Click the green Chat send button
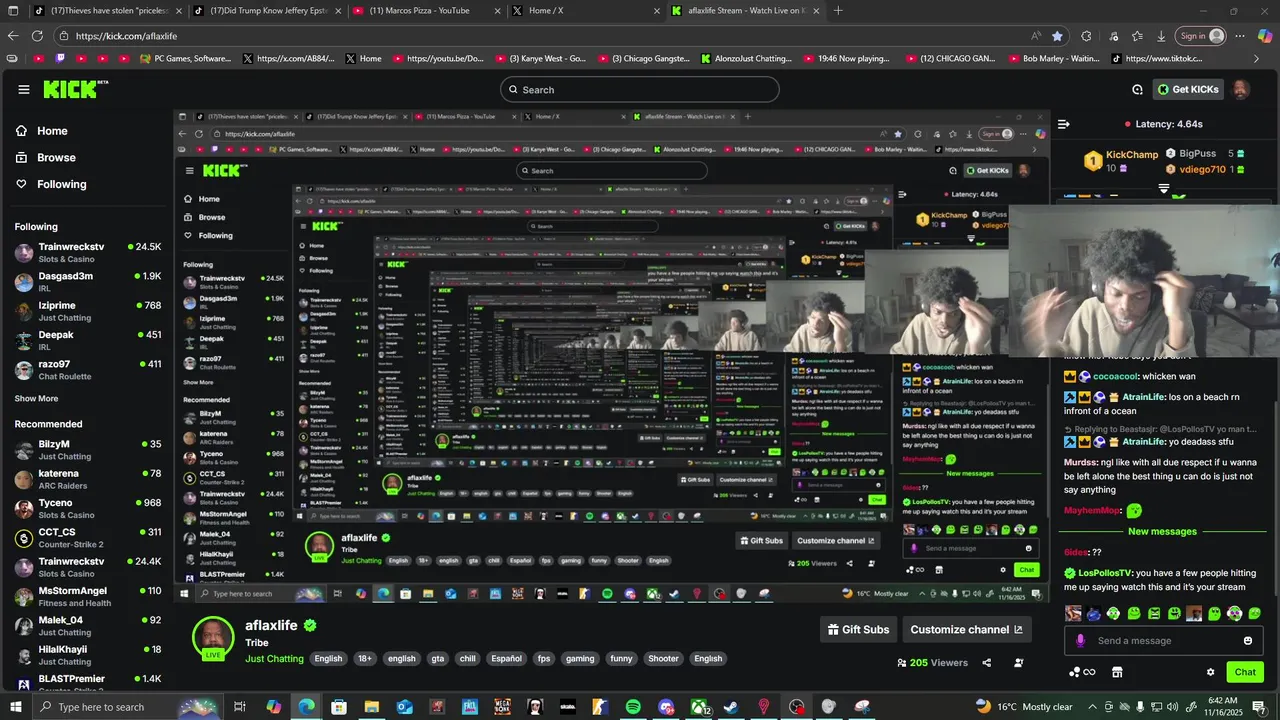 [x=1245, y=672]
